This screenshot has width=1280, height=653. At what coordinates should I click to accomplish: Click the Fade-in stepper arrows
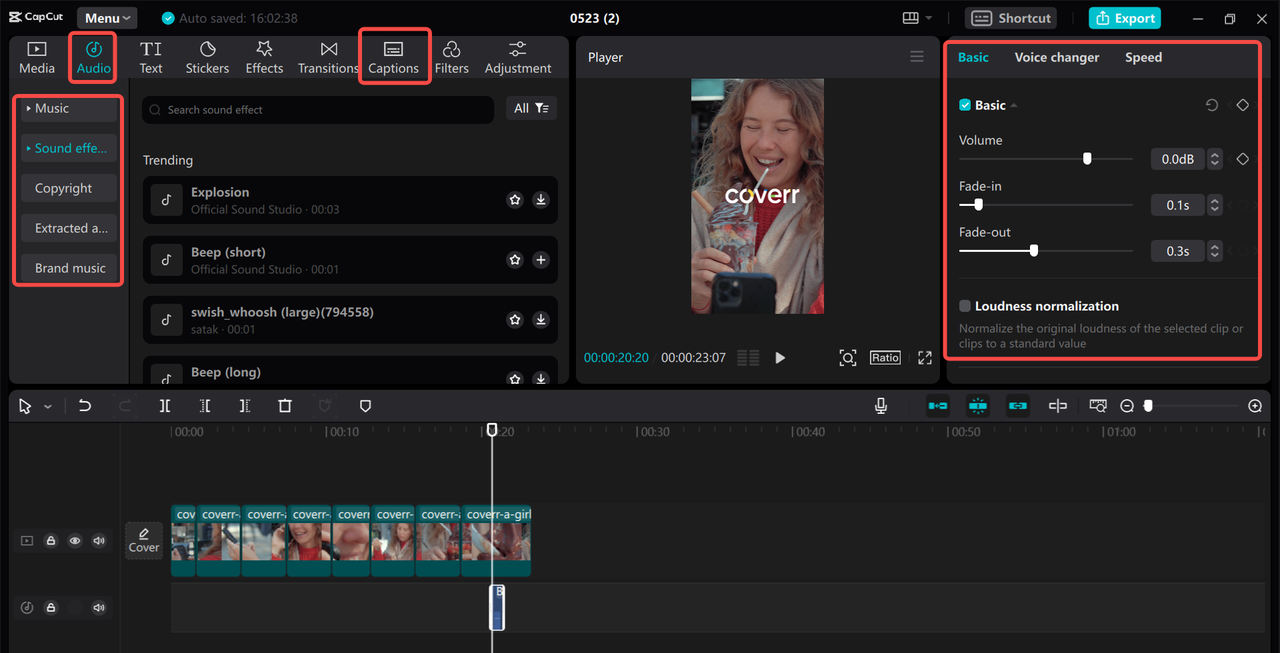coord(1215,205)
